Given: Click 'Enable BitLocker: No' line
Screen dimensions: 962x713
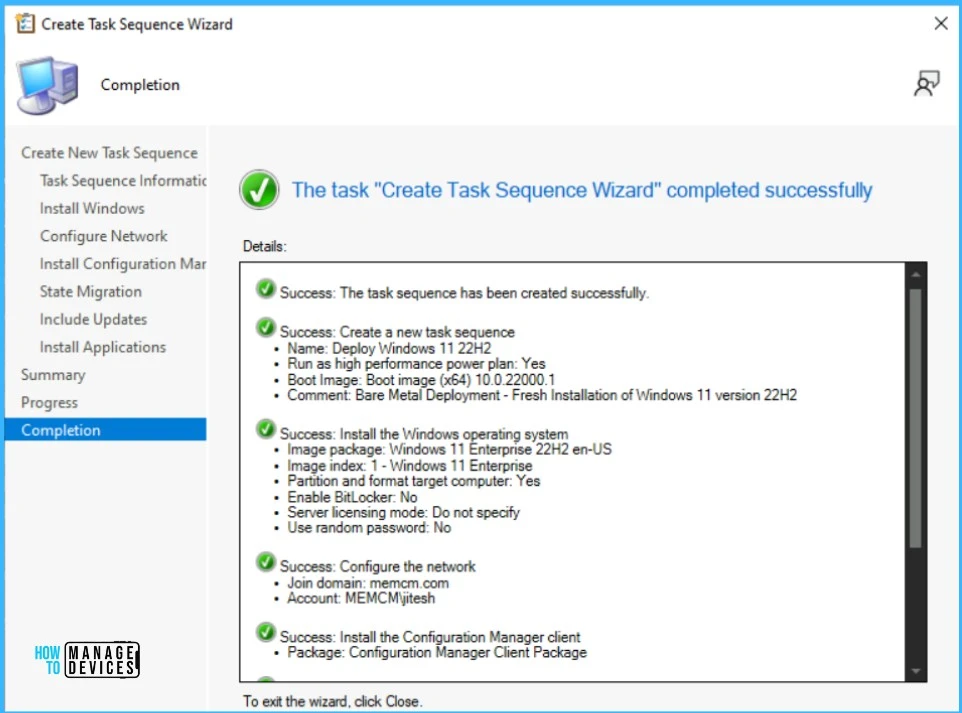Looking at the screenshot, I should [352, 497].
